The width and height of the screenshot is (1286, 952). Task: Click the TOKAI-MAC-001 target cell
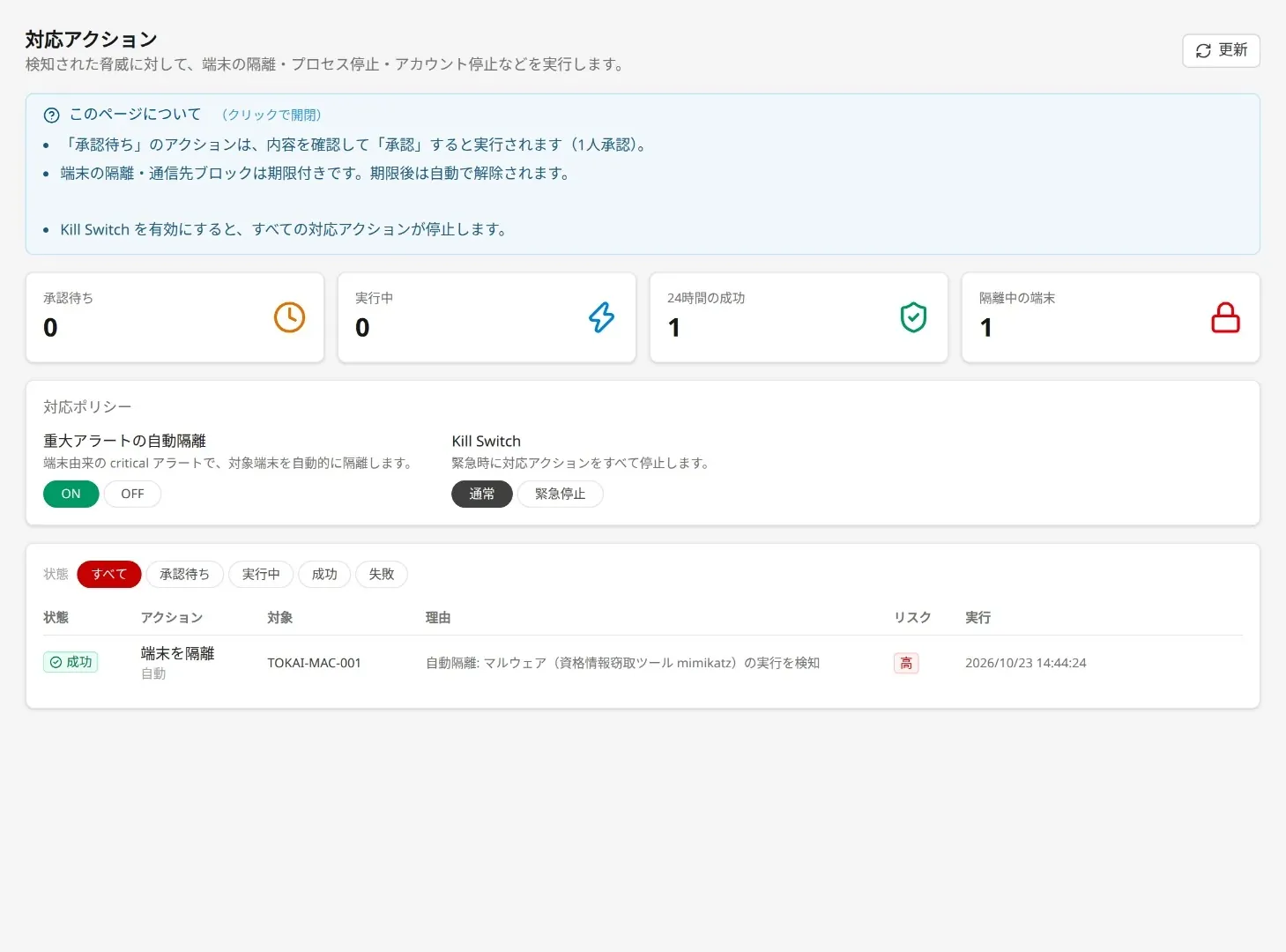click(314, 663)
